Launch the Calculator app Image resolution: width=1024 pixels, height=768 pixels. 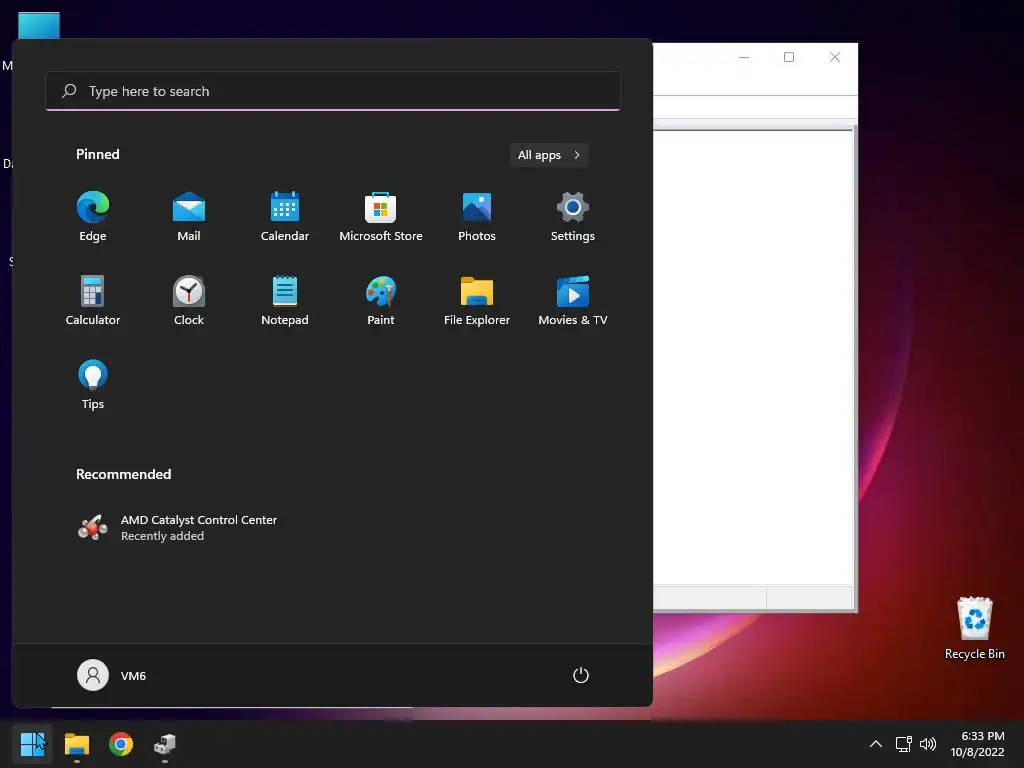93,300
